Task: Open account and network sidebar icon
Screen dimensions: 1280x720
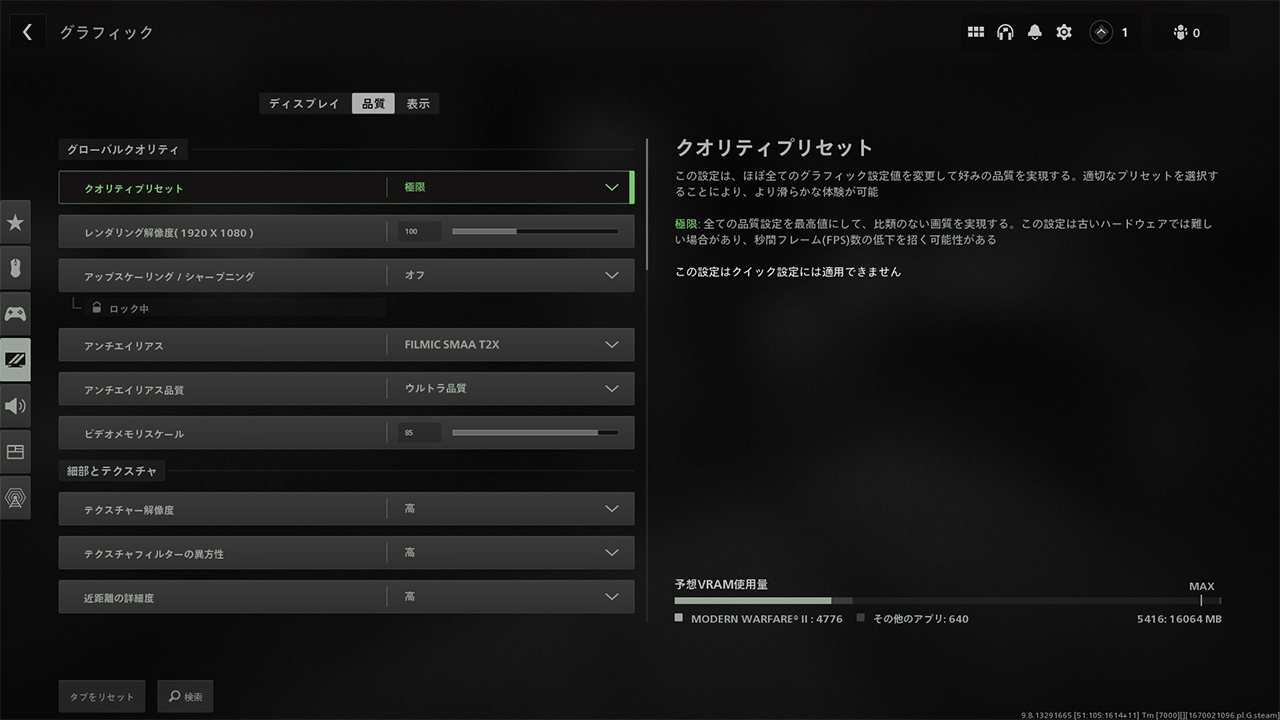Action: (x=15, y=498)
